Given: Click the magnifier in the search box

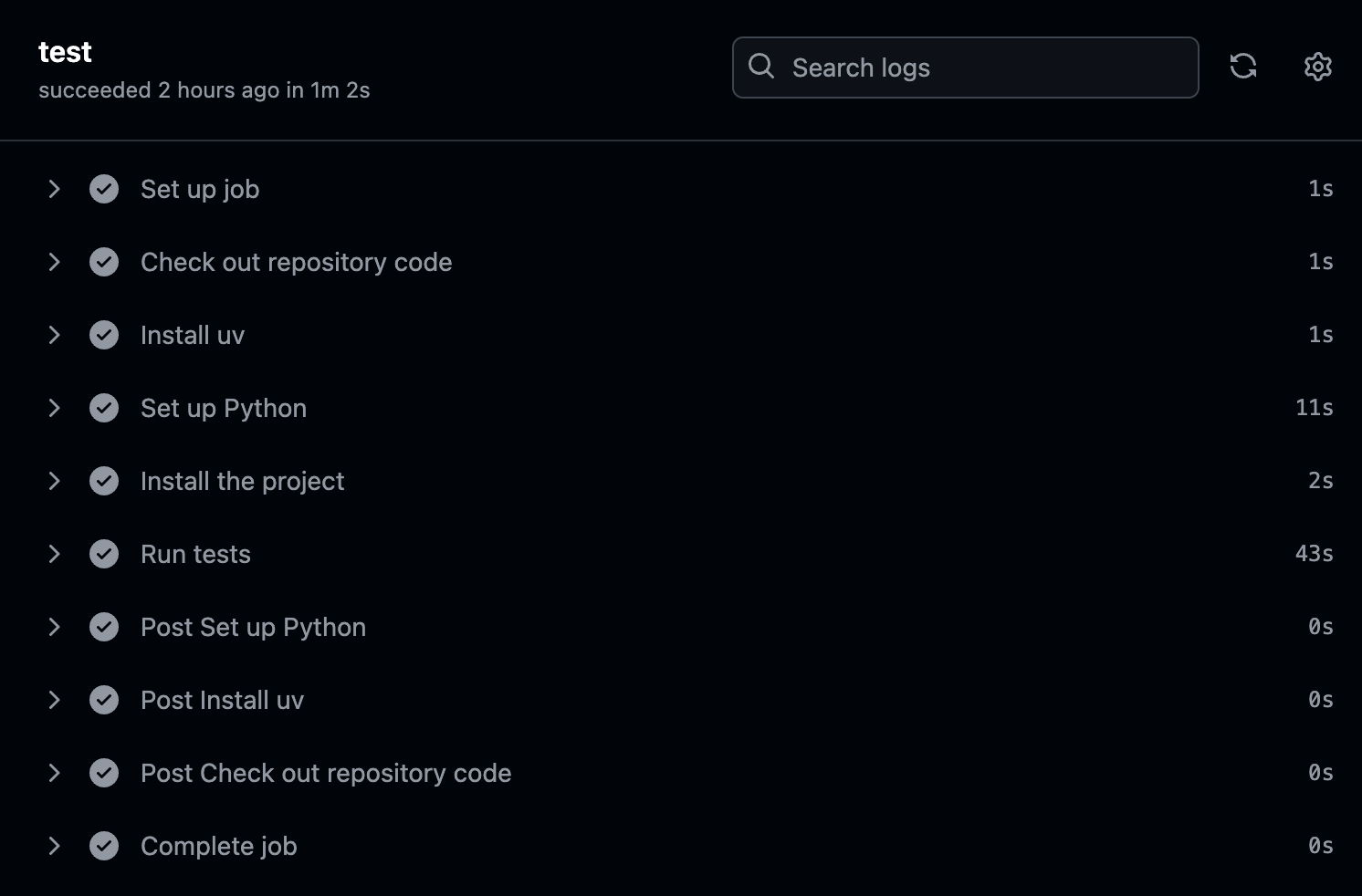Looking at the screenshot, I should [762, 67].
